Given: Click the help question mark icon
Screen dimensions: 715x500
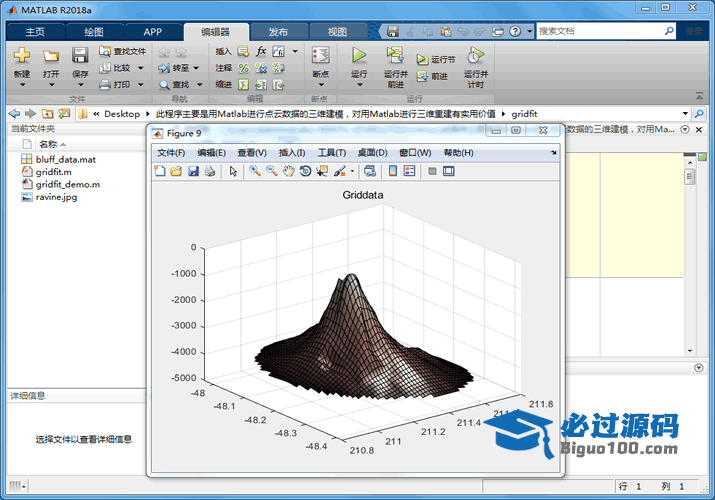Looking at the screenshot, I should [x=515, y=31].
